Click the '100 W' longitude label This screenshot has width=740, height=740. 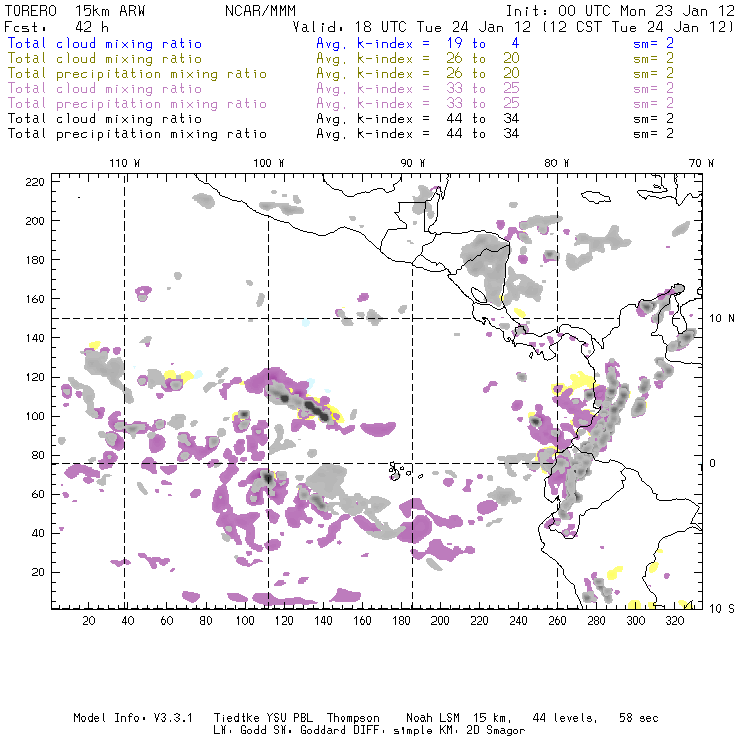pyautogui.click(x=269, y=163)
